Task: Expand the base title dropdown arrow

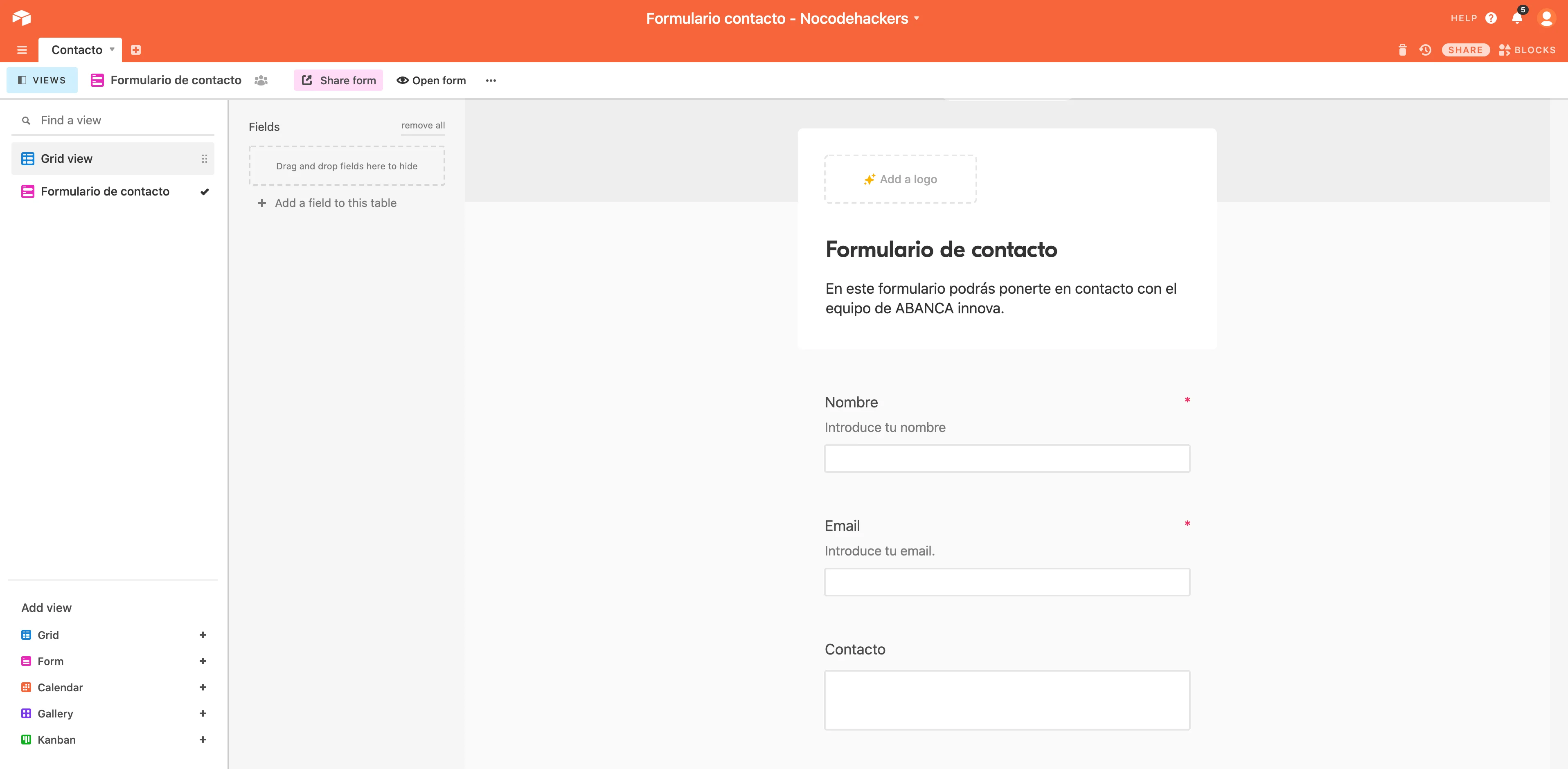Action: click(x=917, y=18)
